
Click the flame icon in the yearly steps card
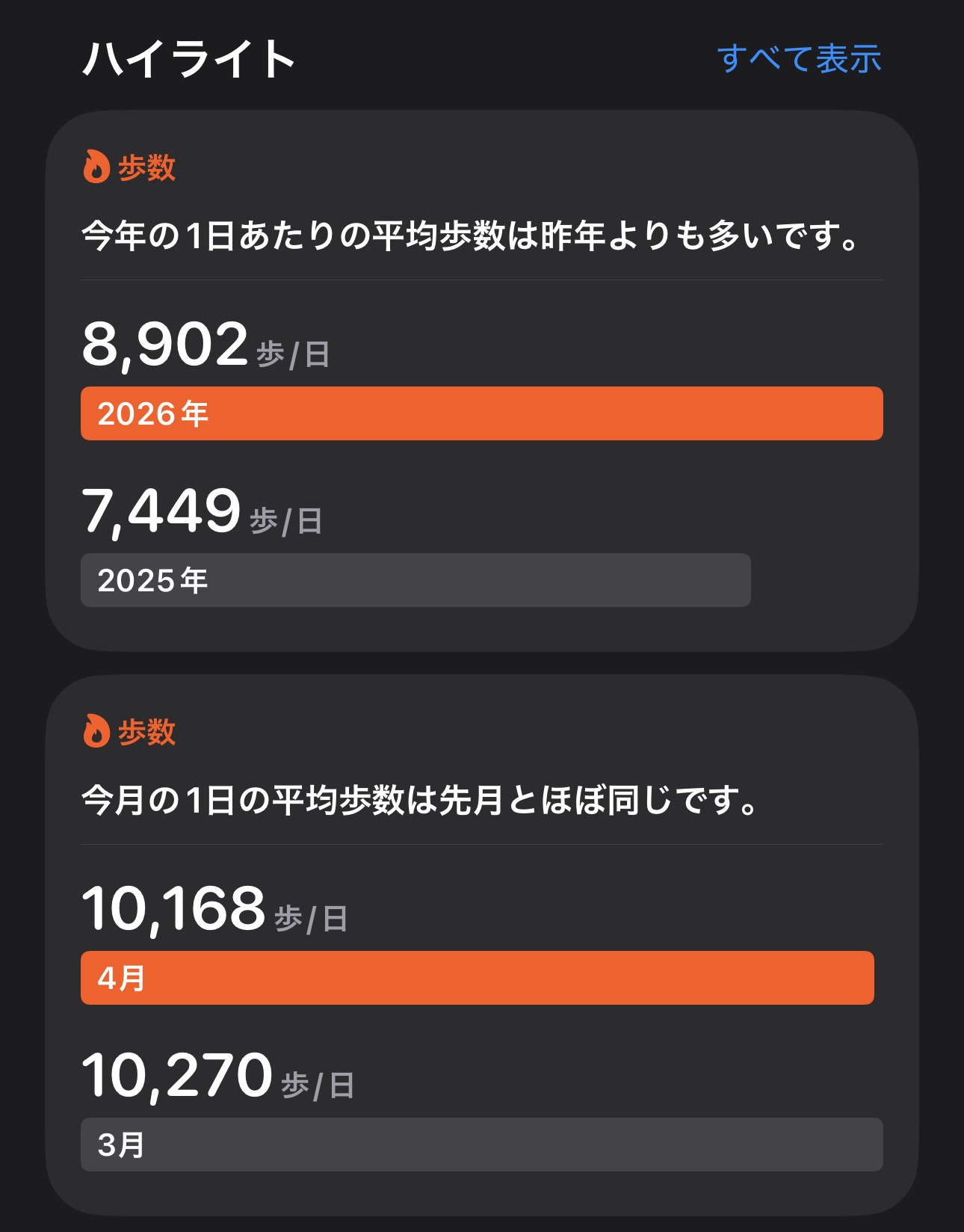click(x=96, y=167)
